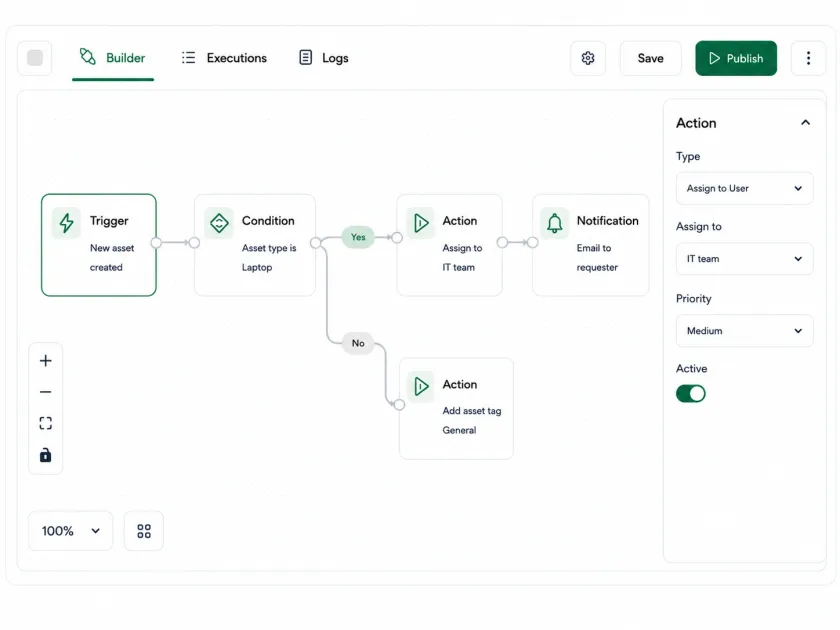
Task: Click the four-circle auto-layout grid icon
Action: point(144,531)
